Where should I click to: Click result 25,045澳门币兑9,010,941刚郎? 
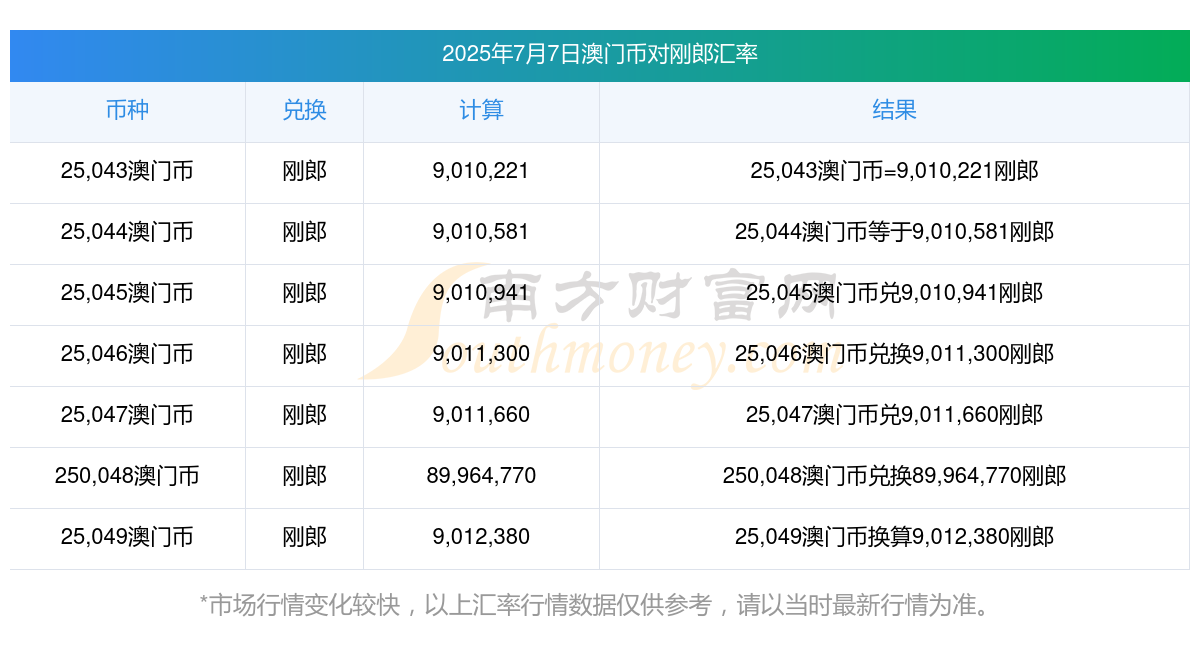pyautogui.click(x=894, y=293)
